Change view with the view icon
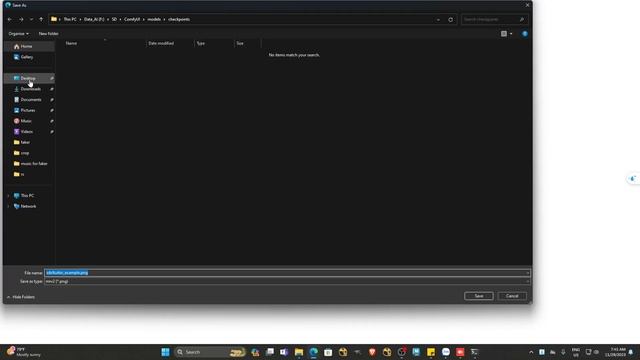The image size is (640, 360). 504,33
